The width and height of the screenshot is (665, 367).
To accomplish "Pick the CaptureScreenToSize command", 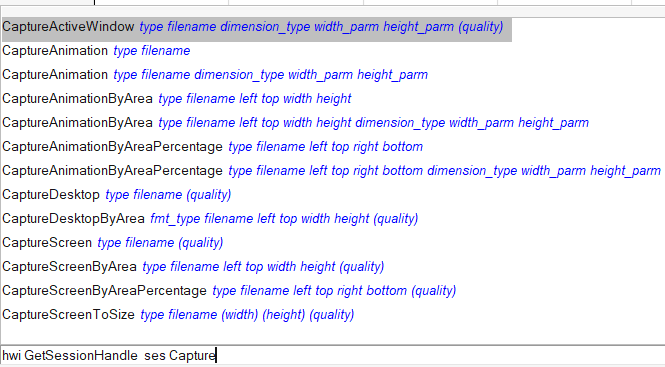I will [178, 314].
